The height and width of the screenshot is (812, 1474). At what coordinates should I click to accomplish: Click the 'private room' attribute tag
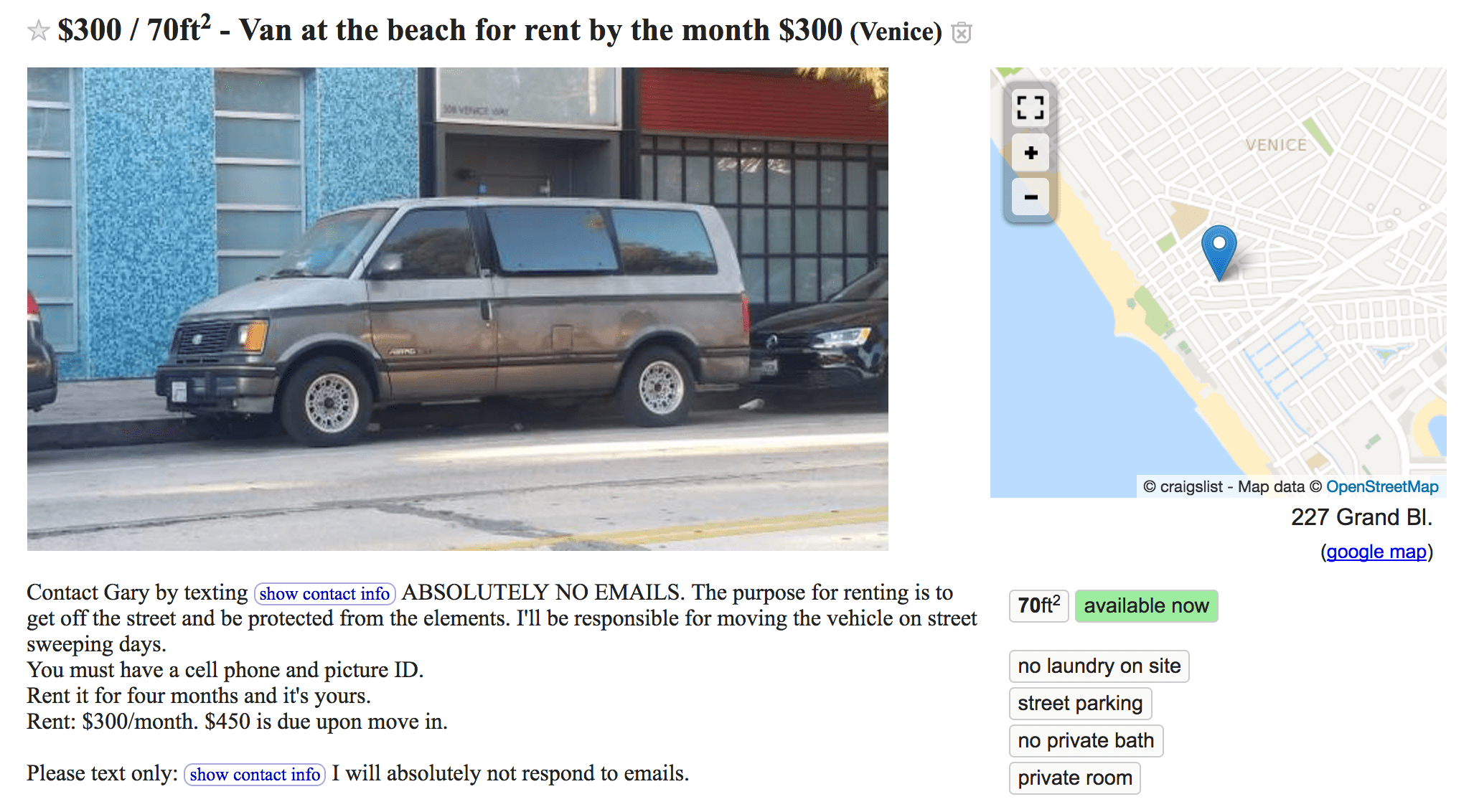[x=1074, y=778]
